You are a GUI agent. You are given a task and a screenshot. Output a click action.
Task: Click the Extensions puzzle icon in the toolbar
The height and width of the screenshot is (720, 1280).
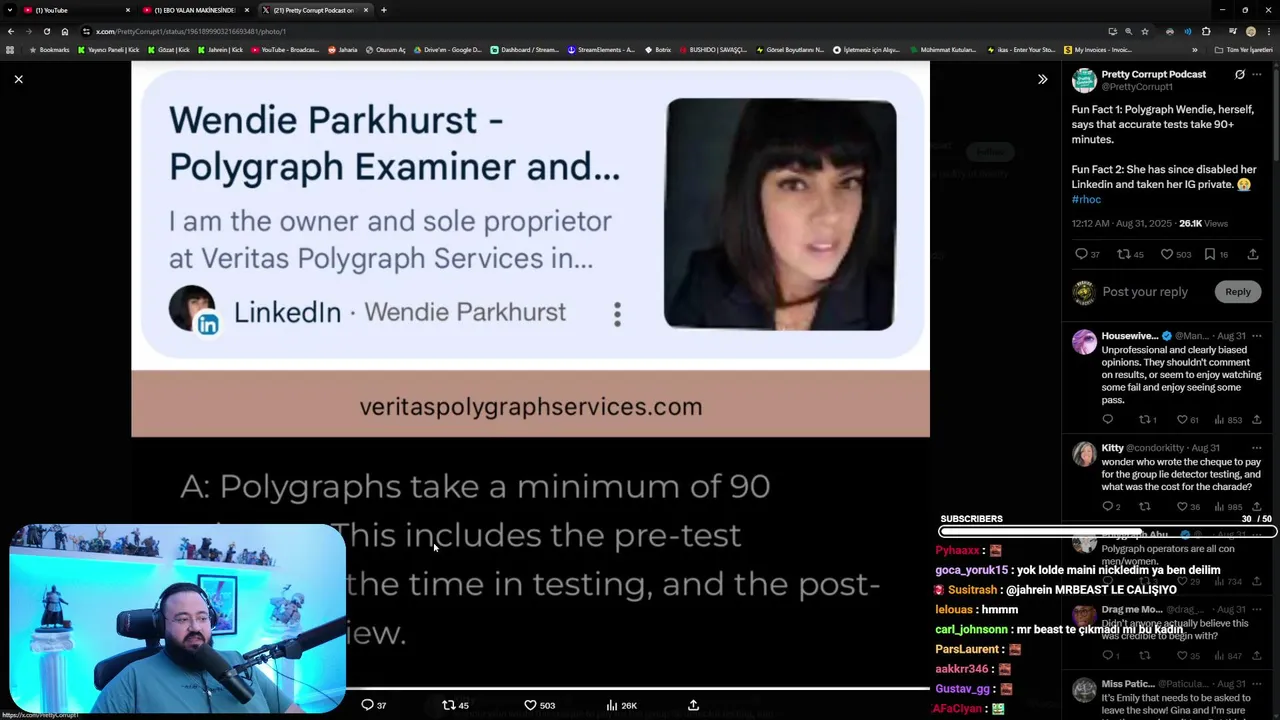pyautogui.click(x=1206, y=31)
